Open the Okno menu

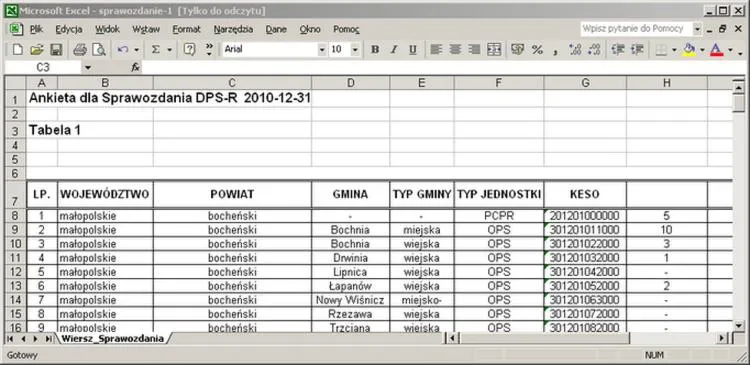coord(310,29)
